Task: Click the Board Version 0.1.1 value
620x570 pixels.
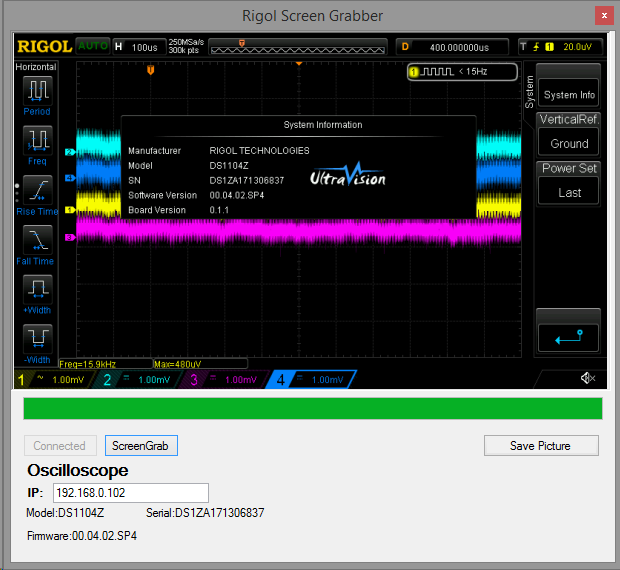Action: (x=219, y=210)
